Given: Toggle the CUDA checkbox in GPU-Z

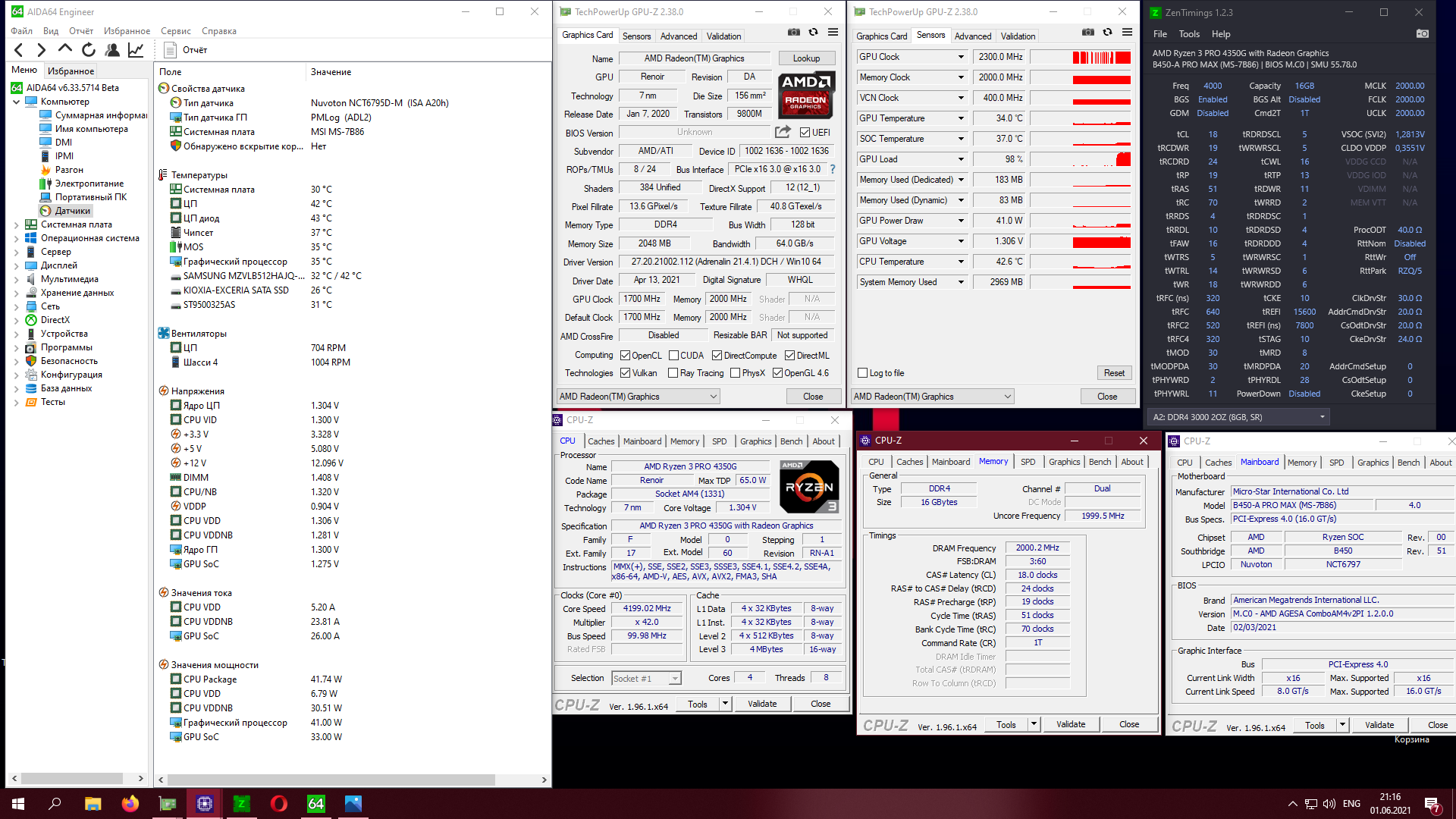Looking at the screenshot, I should [x=673, y=356].
